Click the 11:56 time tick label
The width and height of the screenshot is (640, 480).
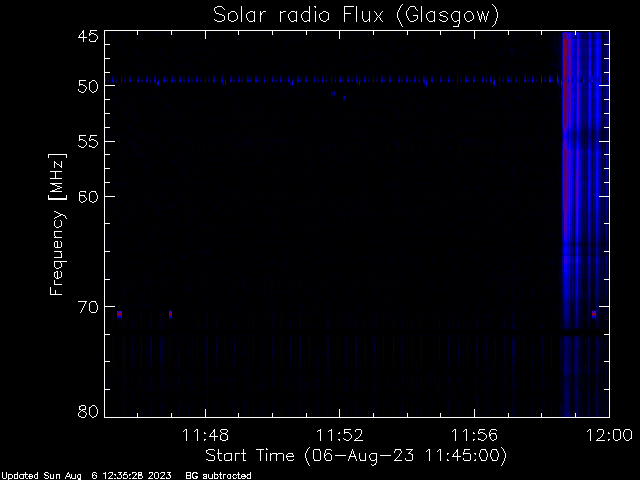click(x=474, y=435)
